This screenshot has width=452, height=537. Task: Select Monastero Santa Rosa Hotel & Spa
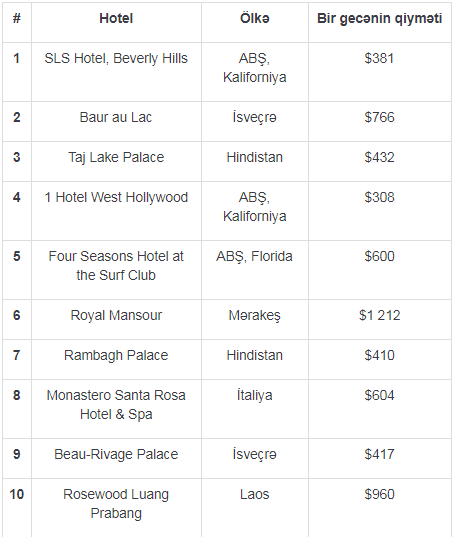(x=116, y=405)
